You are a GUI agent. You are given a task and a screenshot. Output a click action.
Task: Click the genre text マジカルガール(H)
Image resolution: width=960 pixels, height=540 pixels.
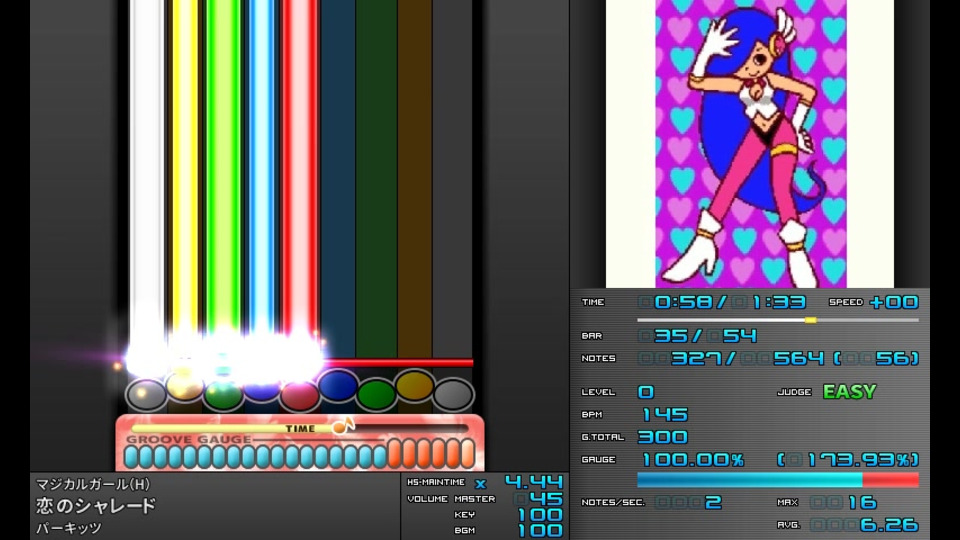(93, 484)
